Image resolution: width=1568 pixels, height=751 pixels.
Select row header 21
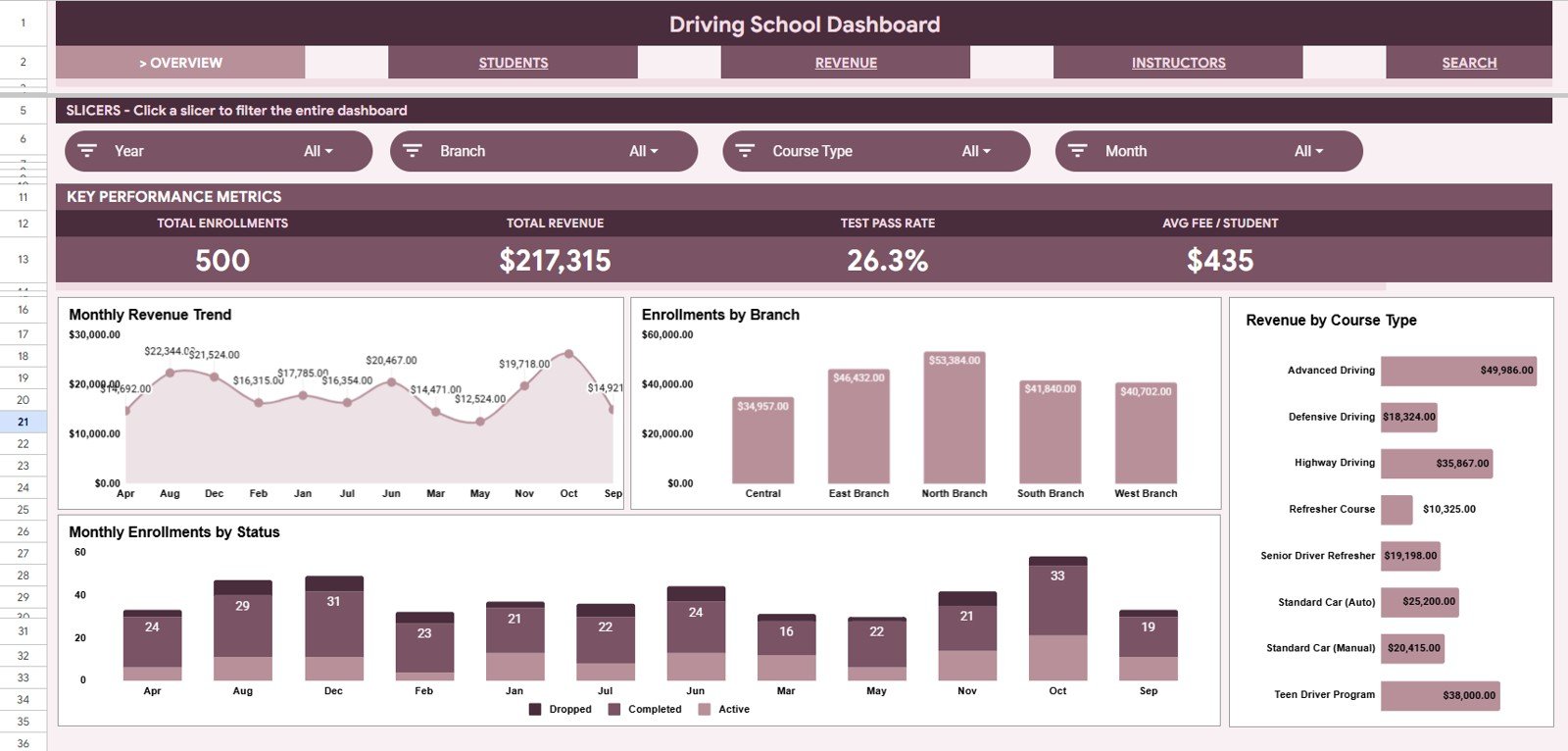24,422
